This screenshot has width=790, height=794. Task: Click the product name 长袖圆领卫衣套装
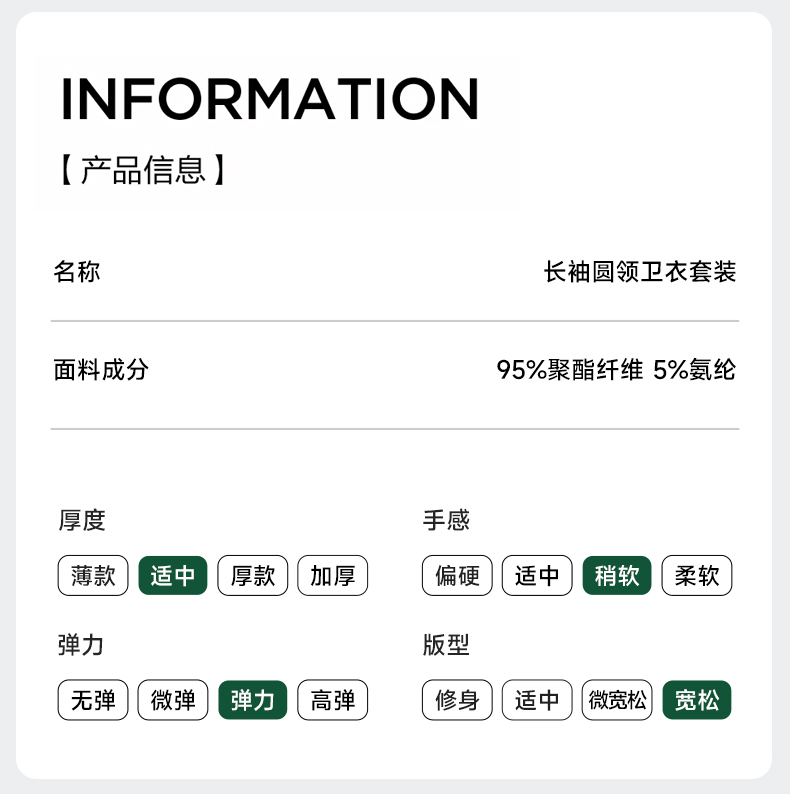640,271
